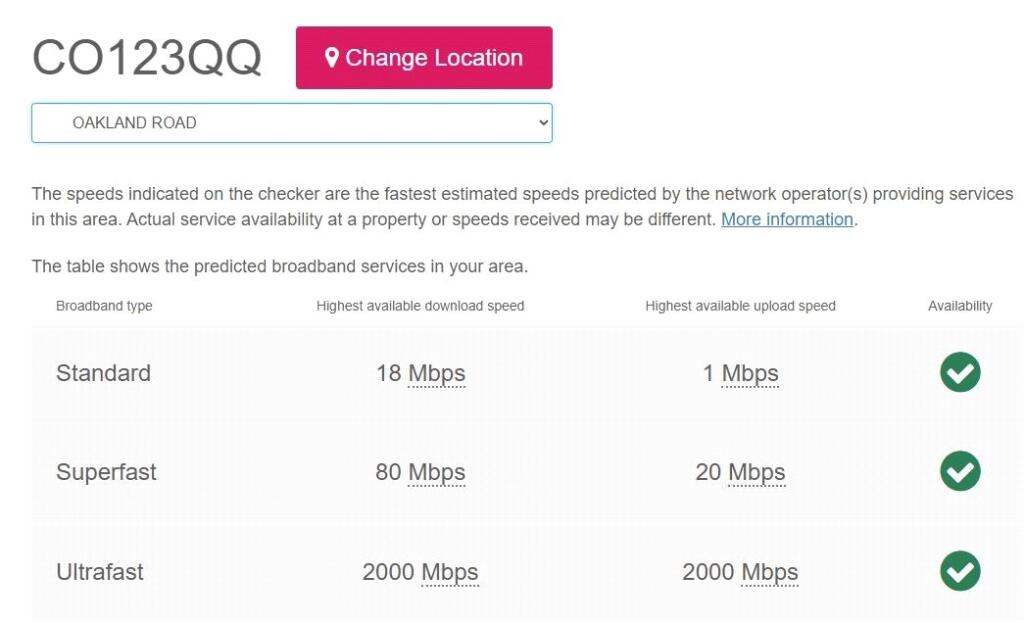Screen dimensions: 1024x623
Task: Click the Highest available download speed header
Action: click(420, 306)
